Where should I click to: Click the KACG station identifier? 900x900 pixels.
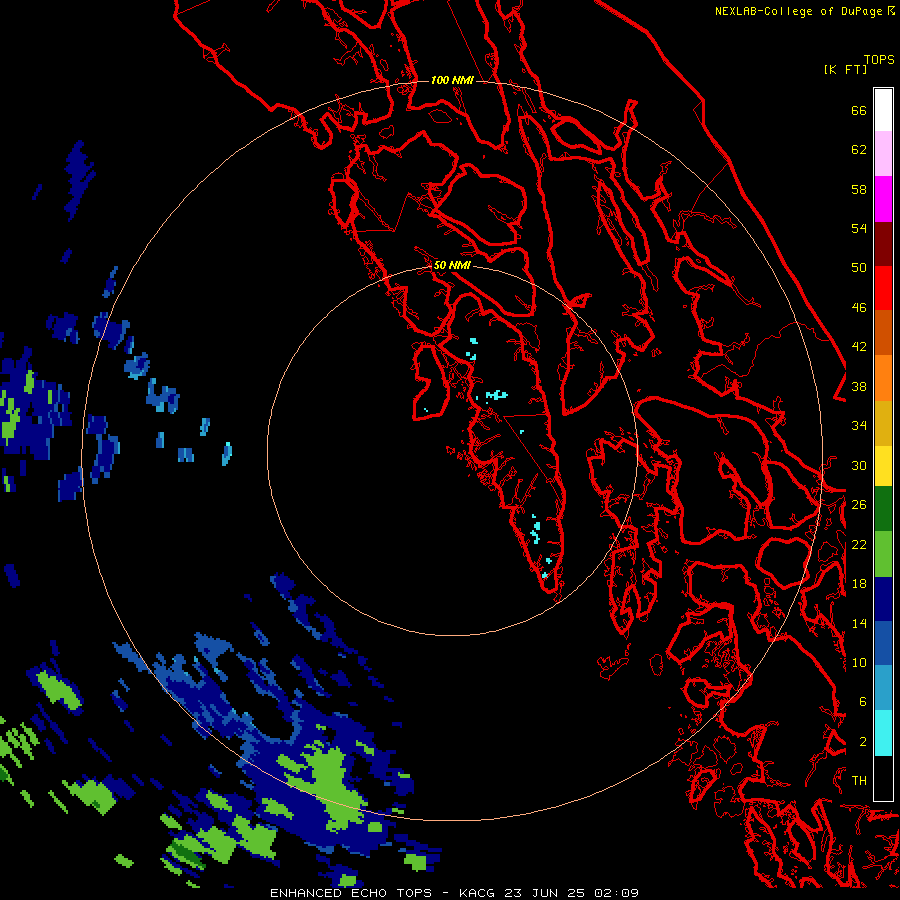coord(478,893)
